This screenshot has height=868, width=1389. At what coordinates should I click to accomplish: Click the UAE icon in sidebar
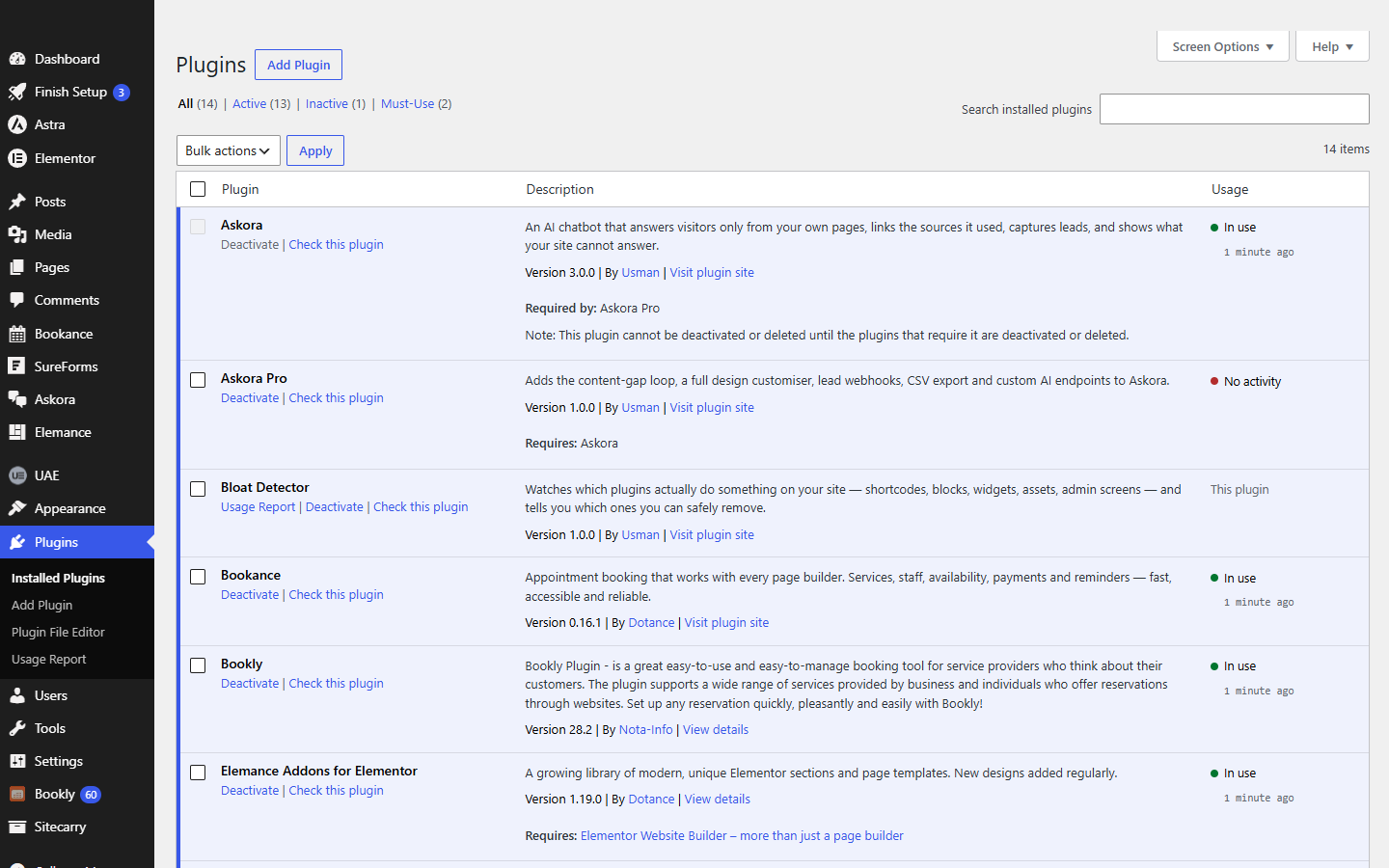pyautogui.click(x=17, y=475)
